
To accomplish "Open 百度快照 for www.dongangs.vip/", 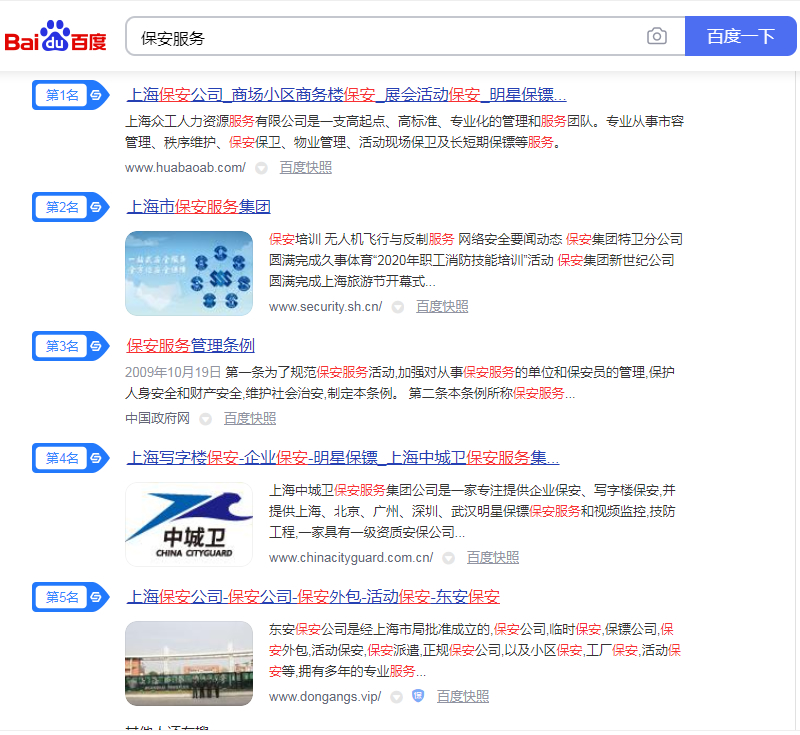I will click(463, 697).
